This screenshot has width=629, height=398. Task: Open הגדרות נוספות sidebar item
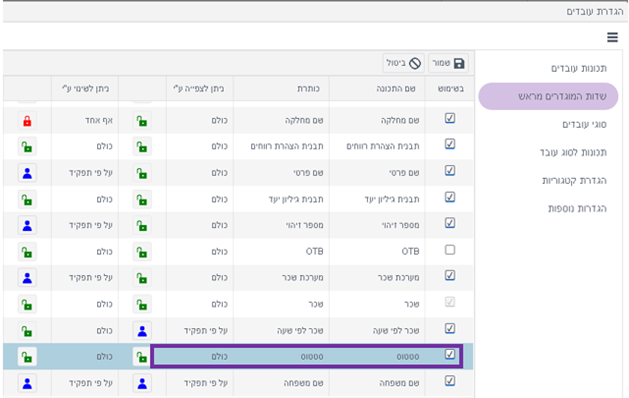click(577, 209)
